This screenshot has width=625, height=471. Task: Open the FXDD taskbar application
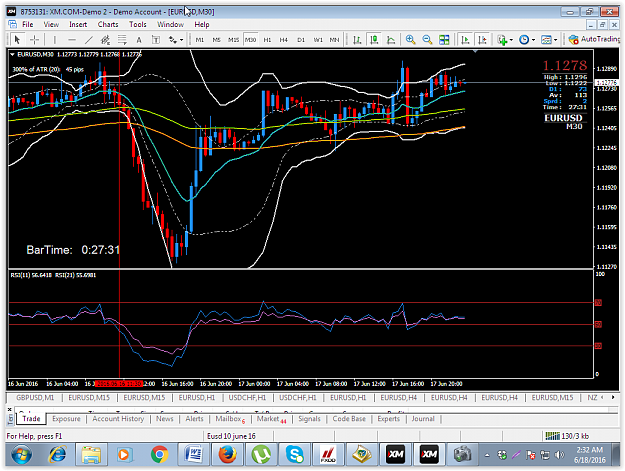point(328,454)
